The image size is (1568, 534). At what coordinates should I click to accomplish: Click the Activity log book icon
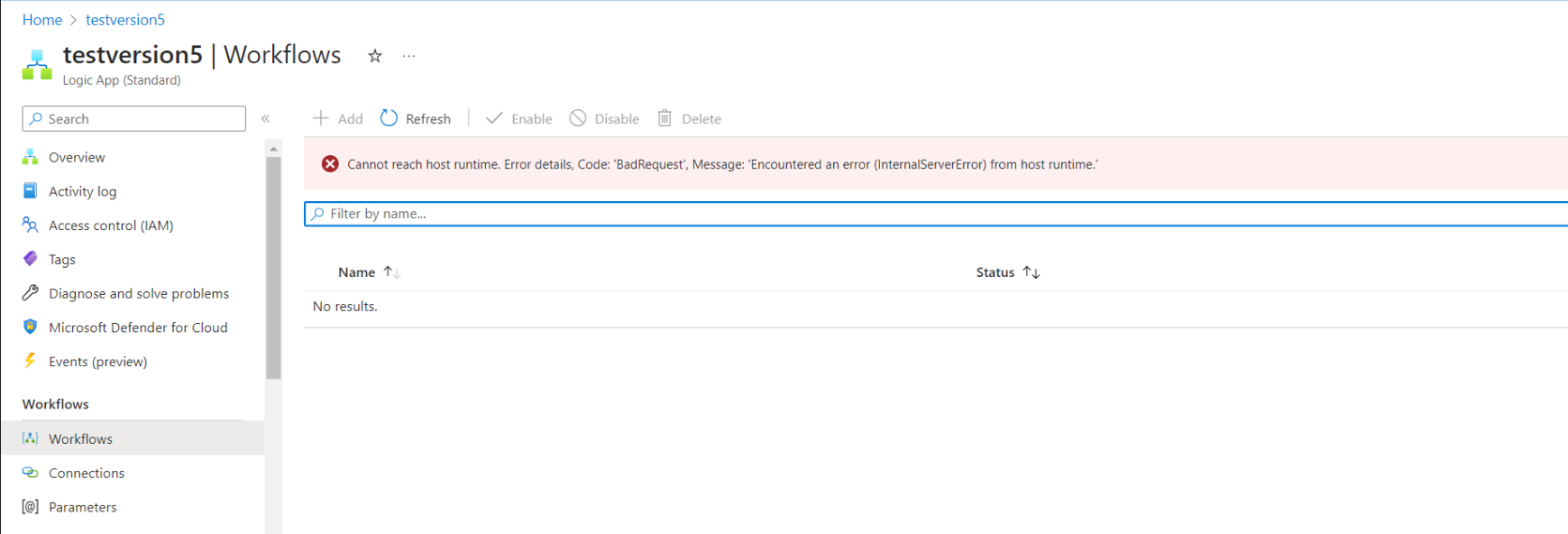click(30, 191)
